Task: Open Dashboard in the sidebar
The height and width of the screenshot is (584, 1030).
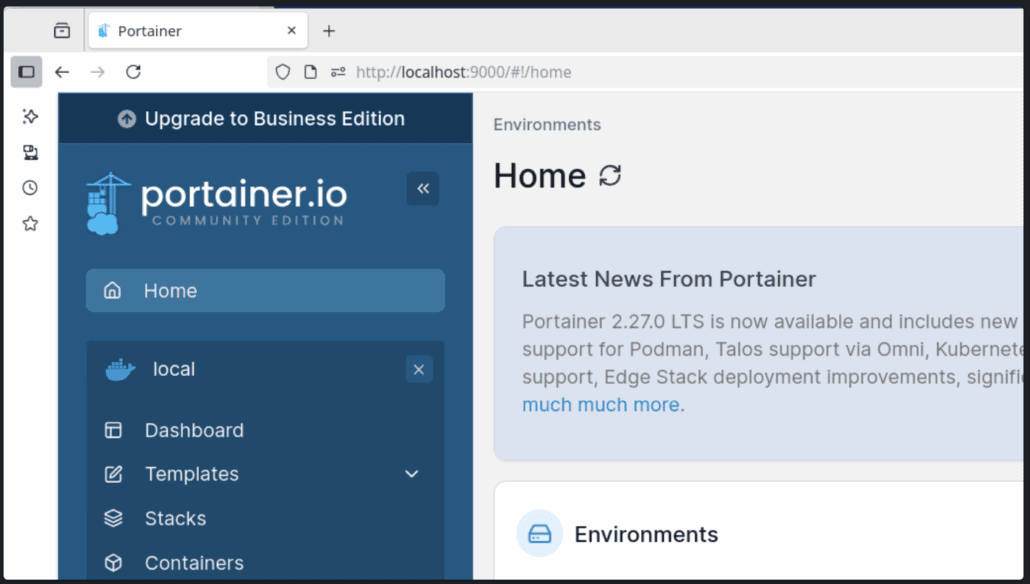Action: 265,430
